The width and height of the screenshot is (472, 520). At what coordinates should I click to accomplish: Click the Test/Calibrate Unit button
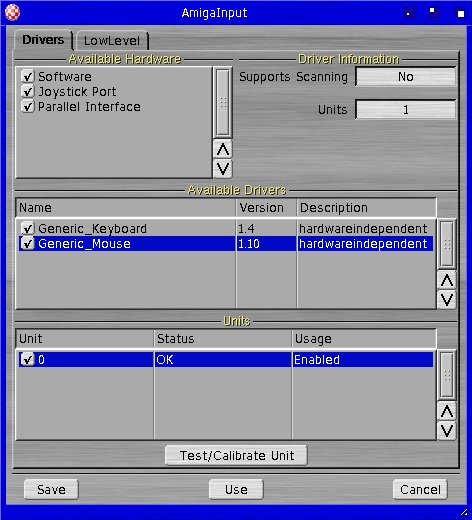pyautogui.click(x=236, y=455)
